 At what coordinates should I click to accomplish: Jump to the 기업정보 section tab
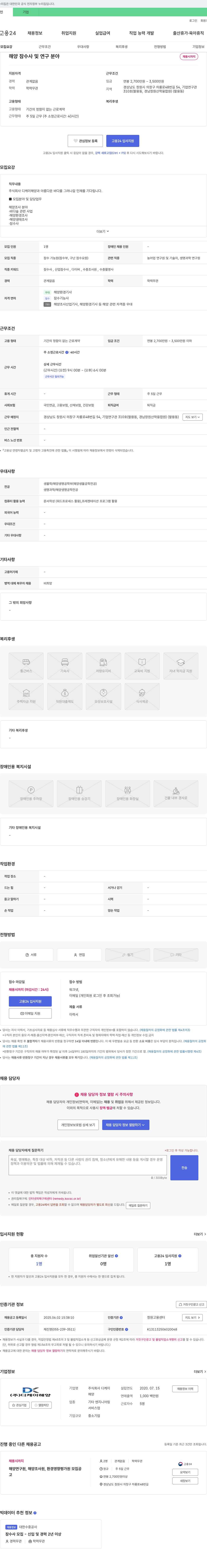click(198, 47)
